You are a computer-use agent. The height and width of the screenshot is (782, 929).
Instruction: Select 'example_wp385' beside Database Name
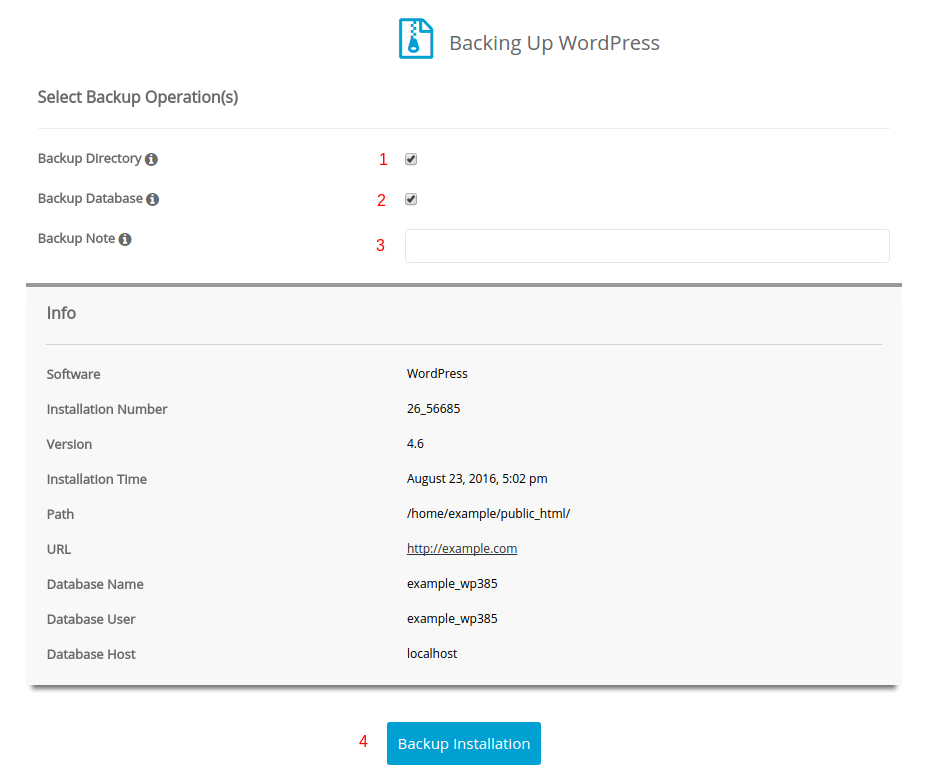pos(452,584)
